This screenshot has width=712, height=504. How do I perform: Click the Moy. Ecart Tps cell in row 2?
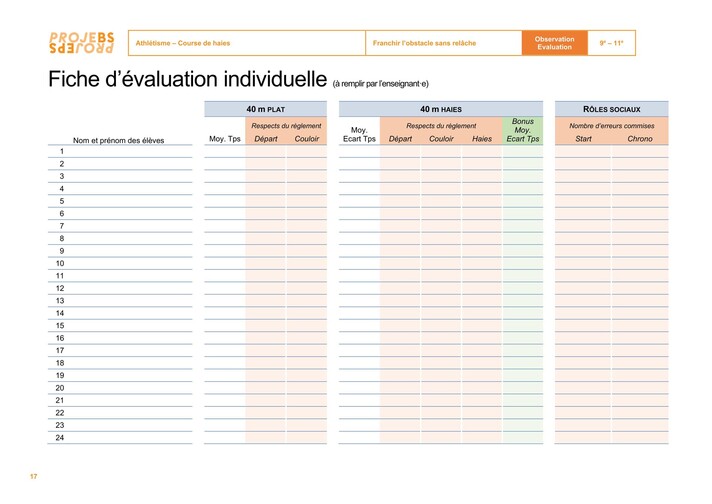tap(359, 164)
